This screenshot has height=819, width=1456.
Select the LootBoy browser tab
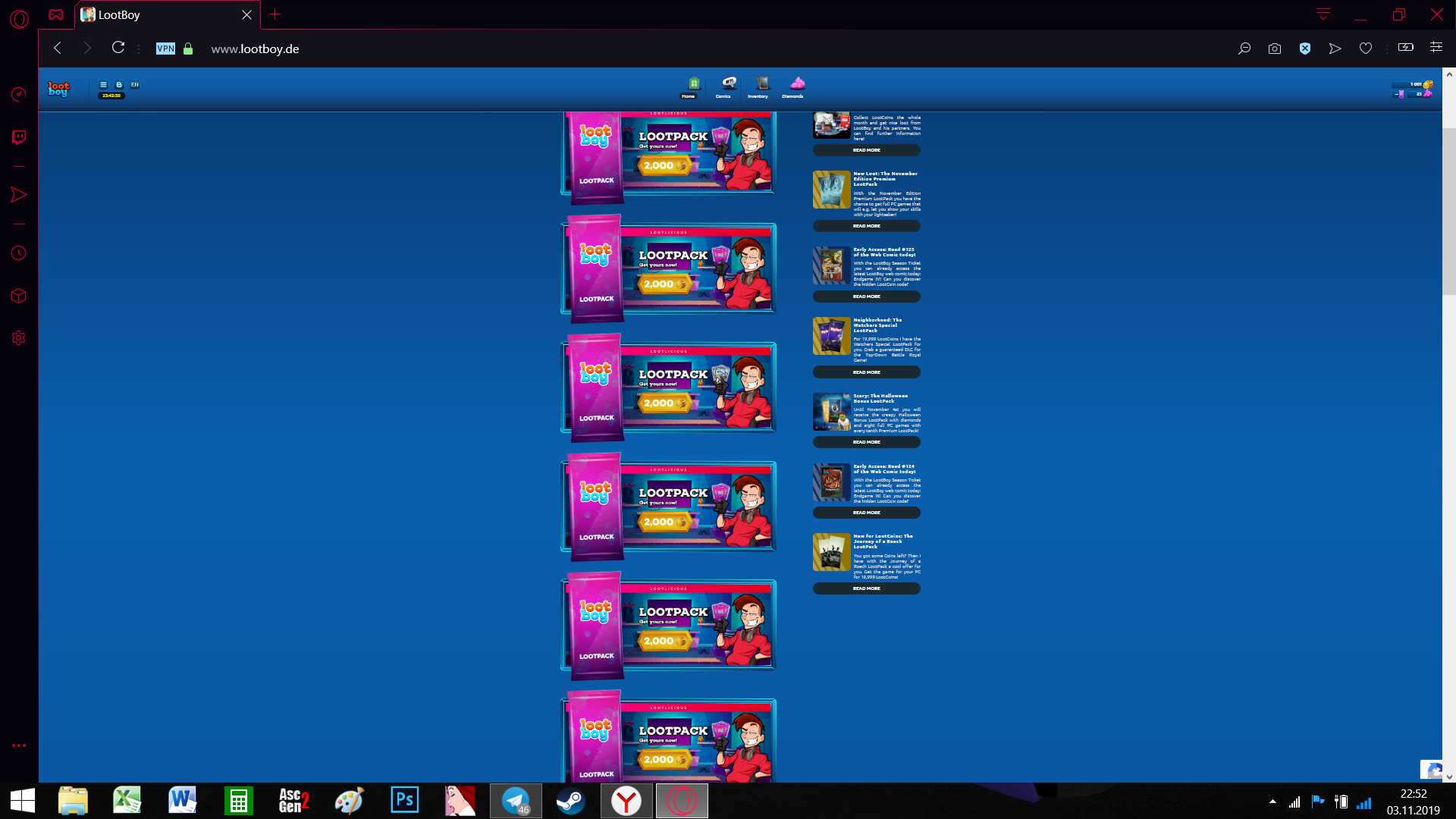(x=167, y=14)
